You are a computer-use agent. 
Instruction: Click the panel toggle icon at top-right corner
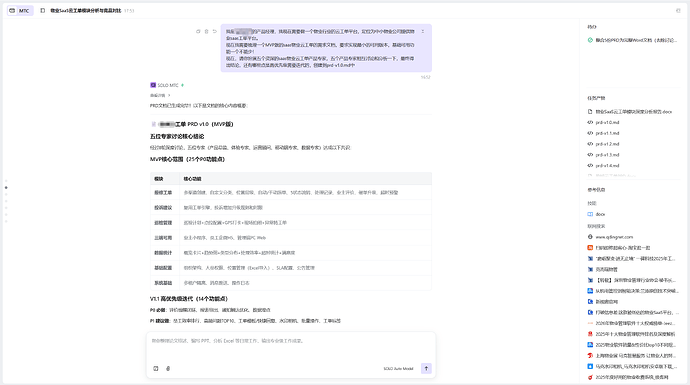pyautogui.click(x=678, y=11)
